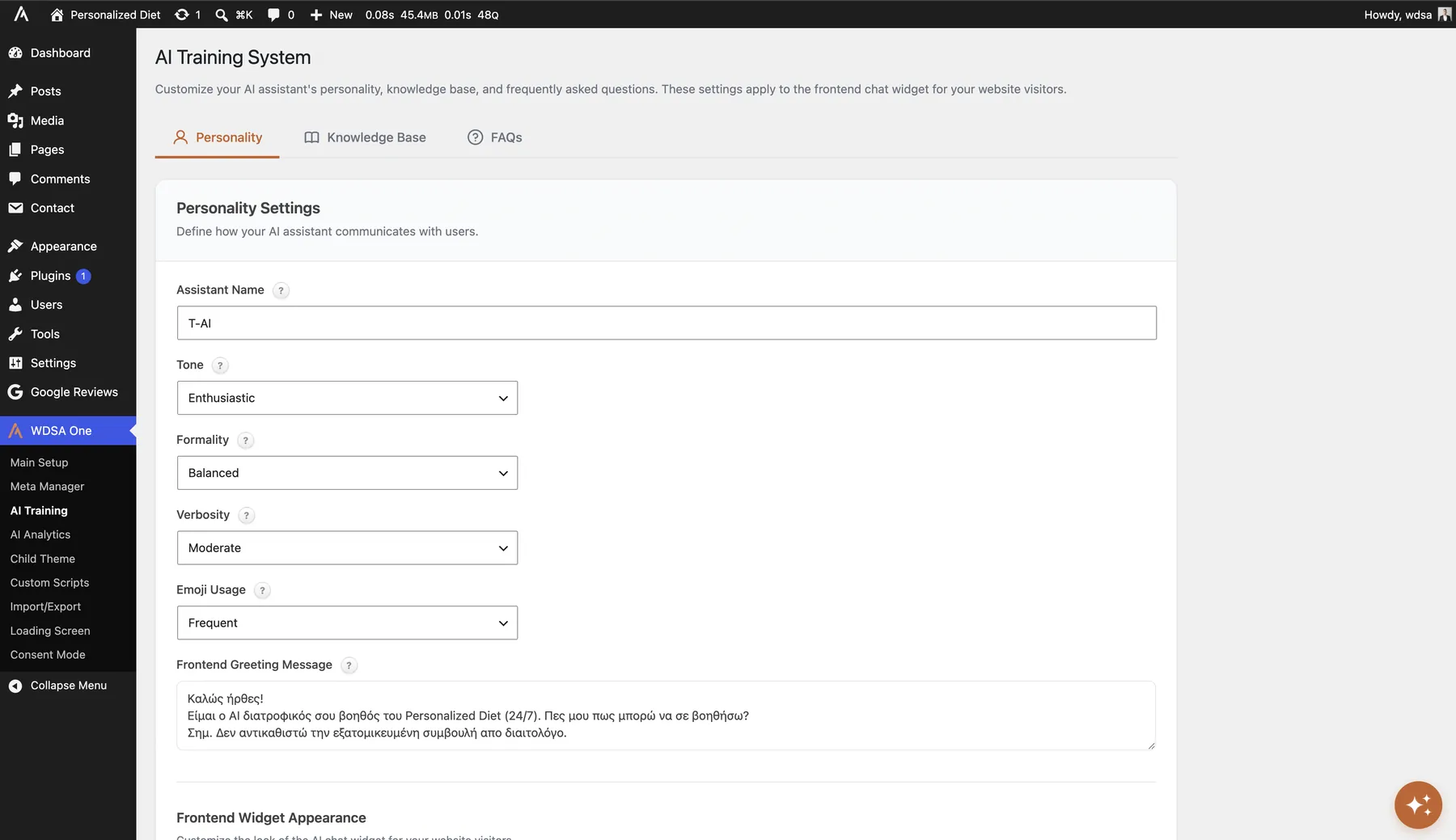Open the comments bubble in admin bar
This screenshot has height=840, width=1456.
tap(273, 15)
